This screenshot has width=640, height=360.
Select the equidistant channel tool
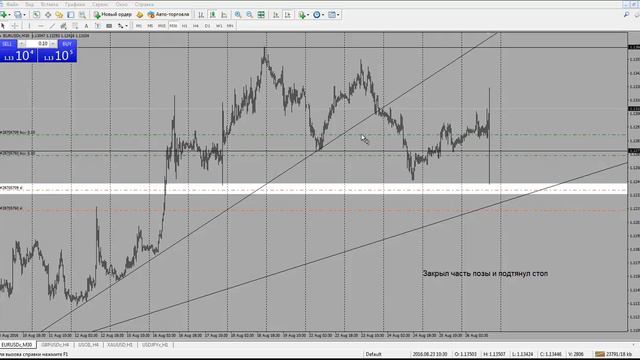(63, 26)
